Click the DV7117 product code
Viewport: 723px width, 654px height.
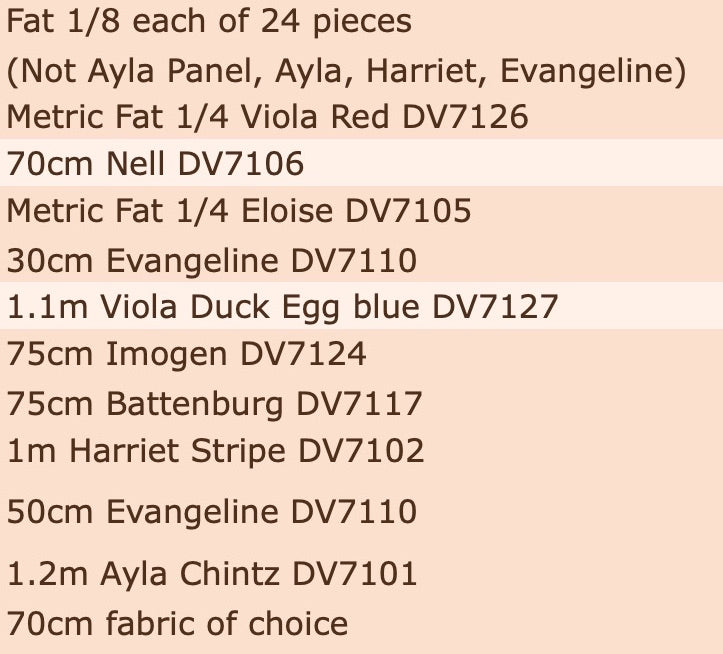click(359, 404)
